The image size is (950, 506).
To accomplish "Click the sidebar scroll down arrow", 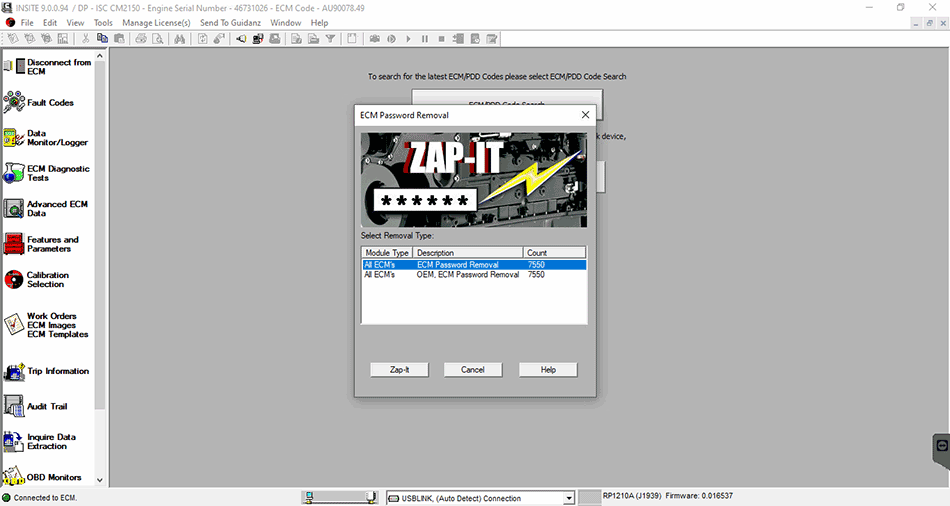I will coord(100,480).
